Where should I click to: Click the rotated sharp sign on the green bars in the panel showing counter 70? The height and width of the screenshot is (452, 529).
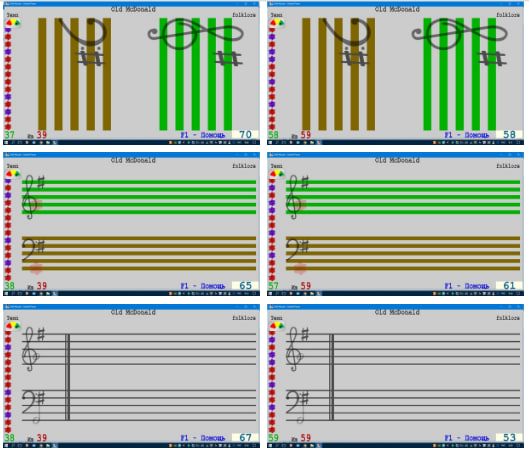tap(228, 59)
